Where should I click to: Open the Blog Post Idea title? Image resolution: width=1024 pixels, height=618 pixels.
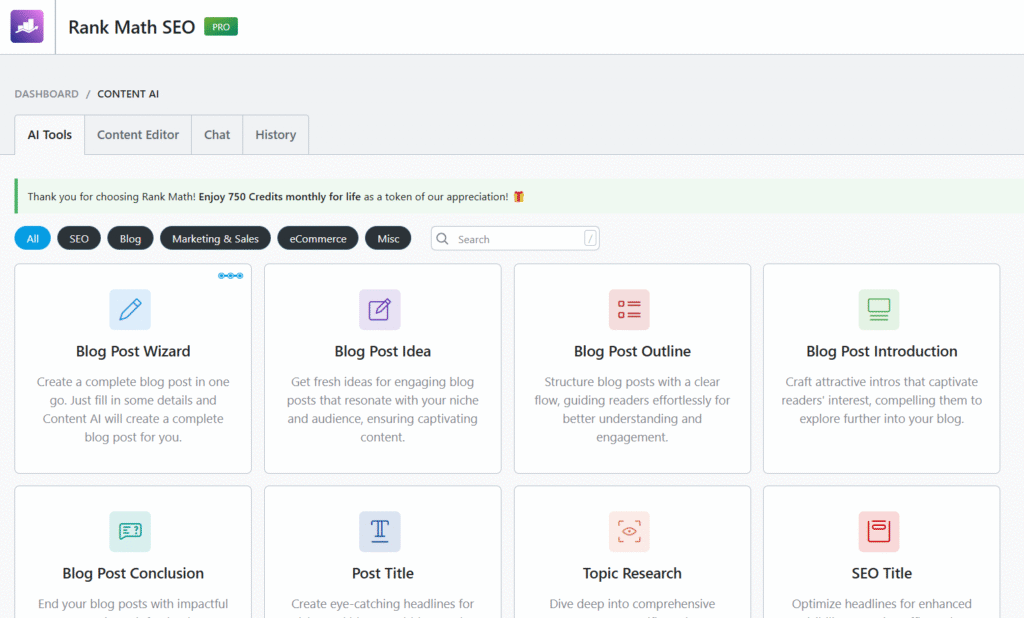tap(383, 351)
